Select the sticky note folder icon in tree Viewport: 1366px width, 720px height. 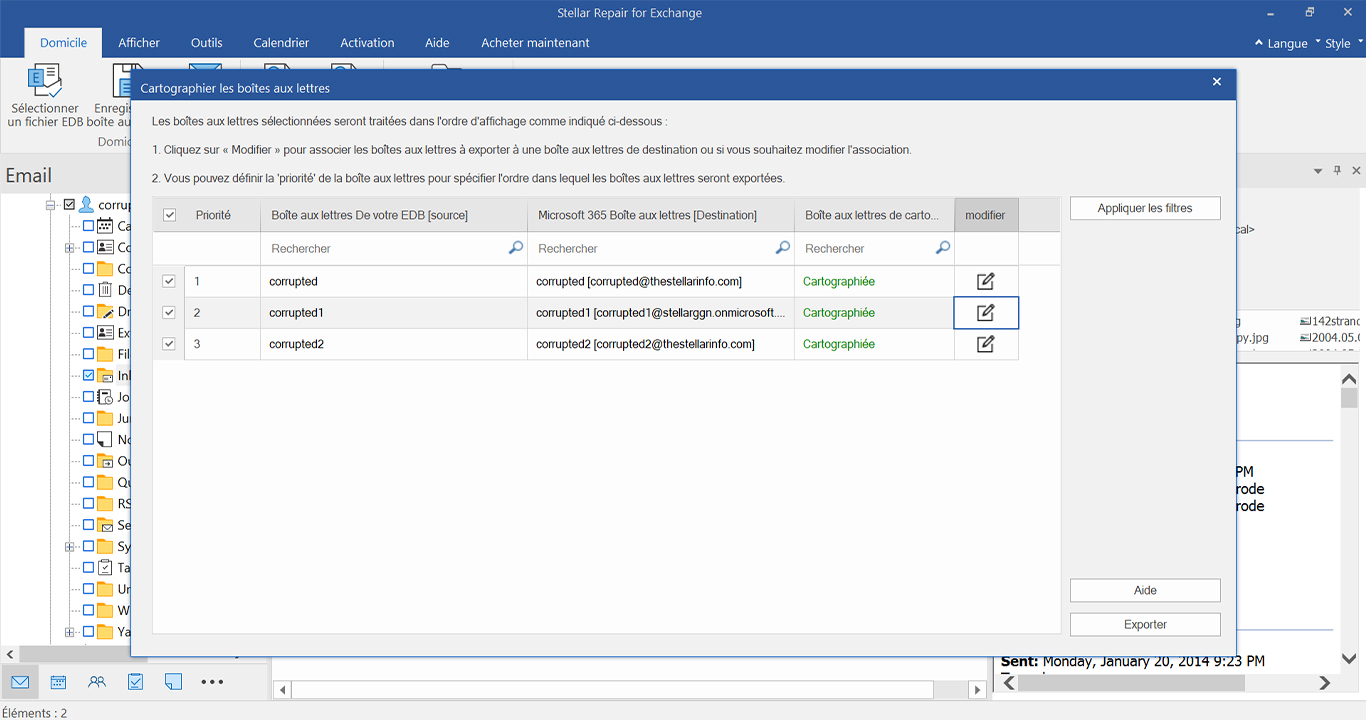tap(105, 439)
